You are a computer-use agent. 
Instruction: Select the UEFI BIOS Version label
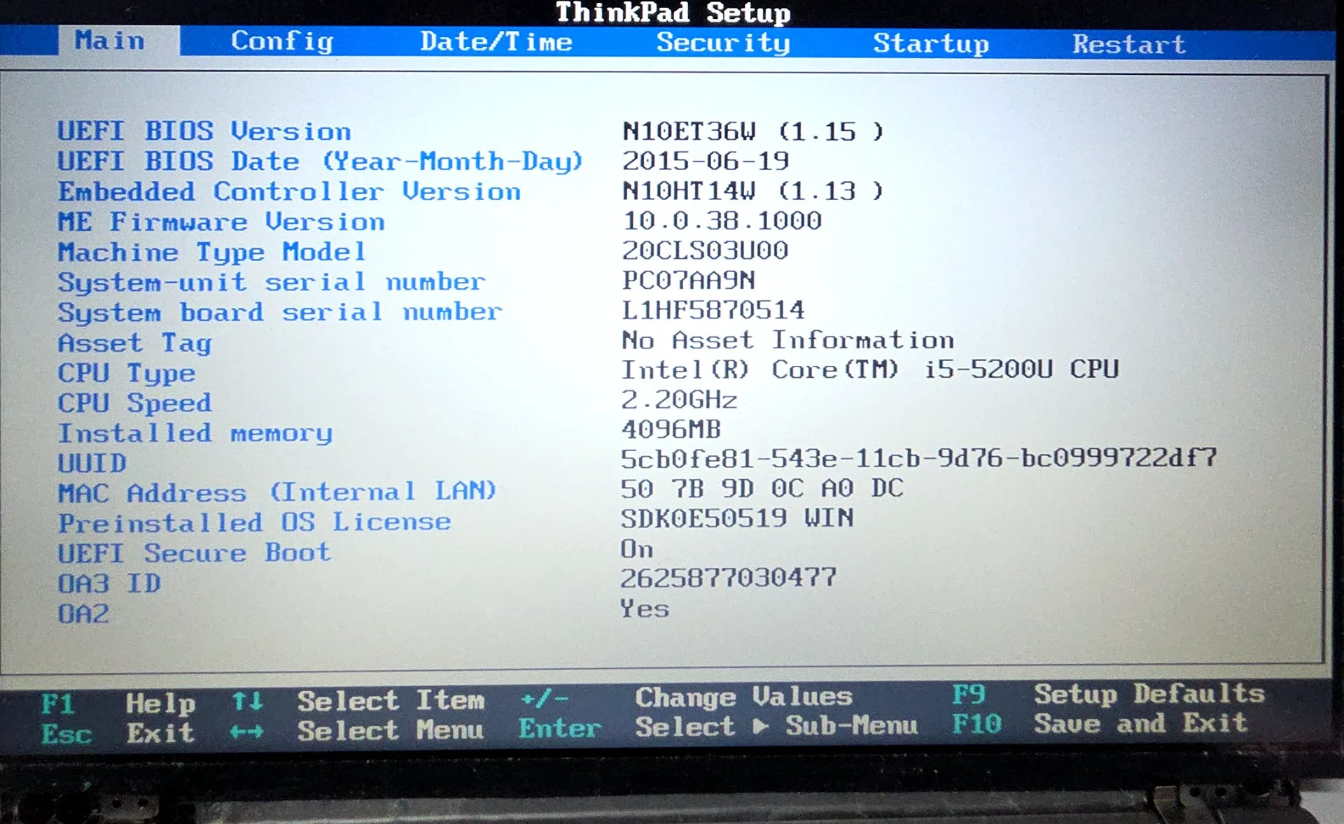pyautogui.click(x=204, y=131)
